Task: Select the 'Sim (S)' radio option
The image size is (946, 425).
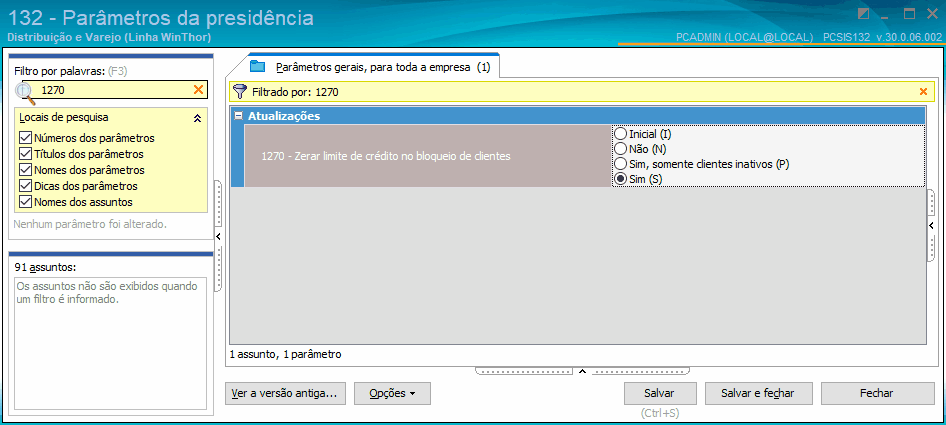Action: pos(620,179)
